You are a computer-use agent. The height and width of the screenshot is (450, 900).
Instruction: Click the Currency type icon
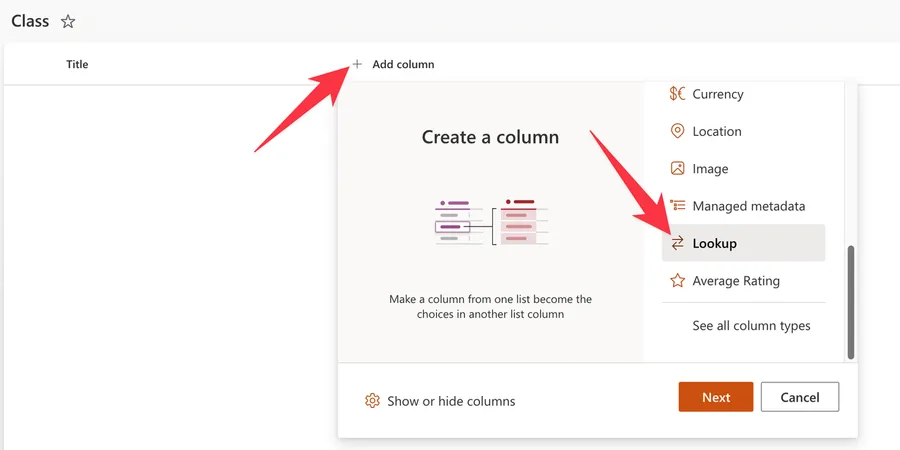677,94
